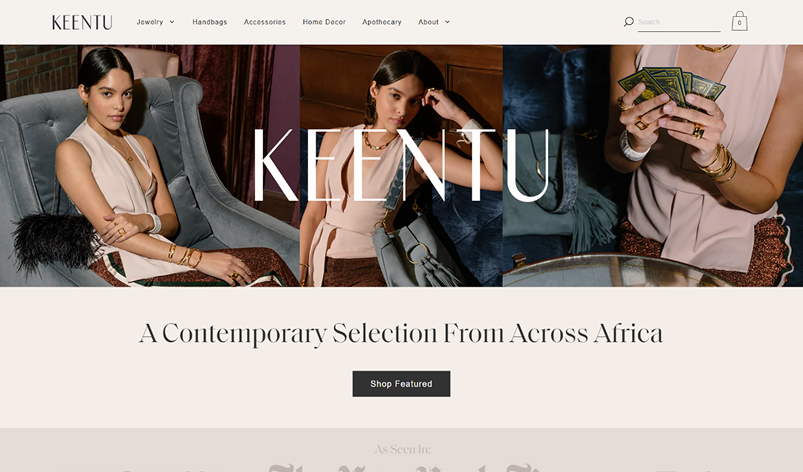The height and width of the screenshot is (472, 803).
Task: Click the Contemporary Selection From Across Africa headline
Action: click(401, 334)
